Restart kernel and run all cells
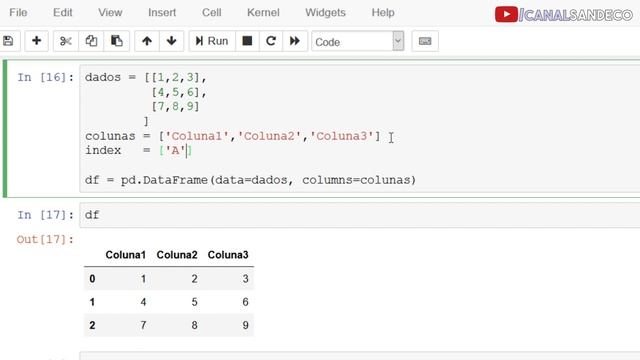 pos(295,41)
